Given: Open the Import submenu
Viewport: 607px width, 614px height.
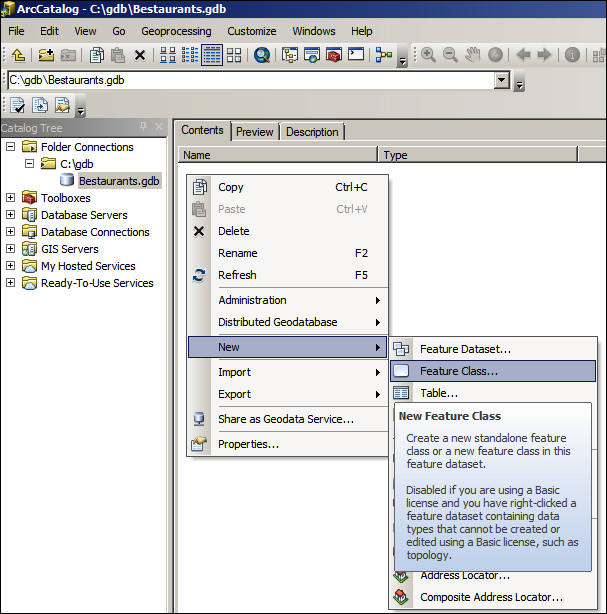Looking at the screenshot, I should 288,372.
